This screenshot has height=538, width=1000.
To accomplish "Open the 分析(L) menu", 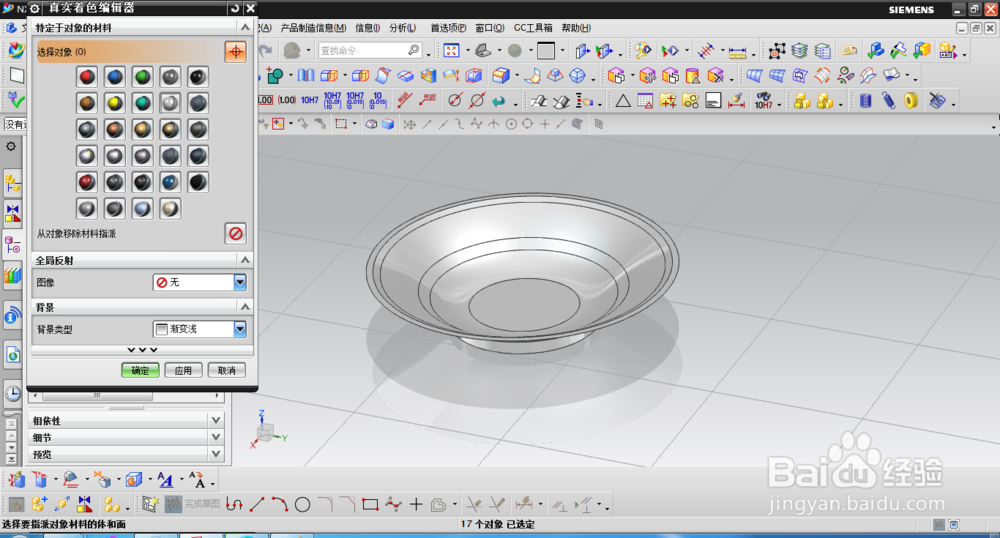I will [402, 28].
